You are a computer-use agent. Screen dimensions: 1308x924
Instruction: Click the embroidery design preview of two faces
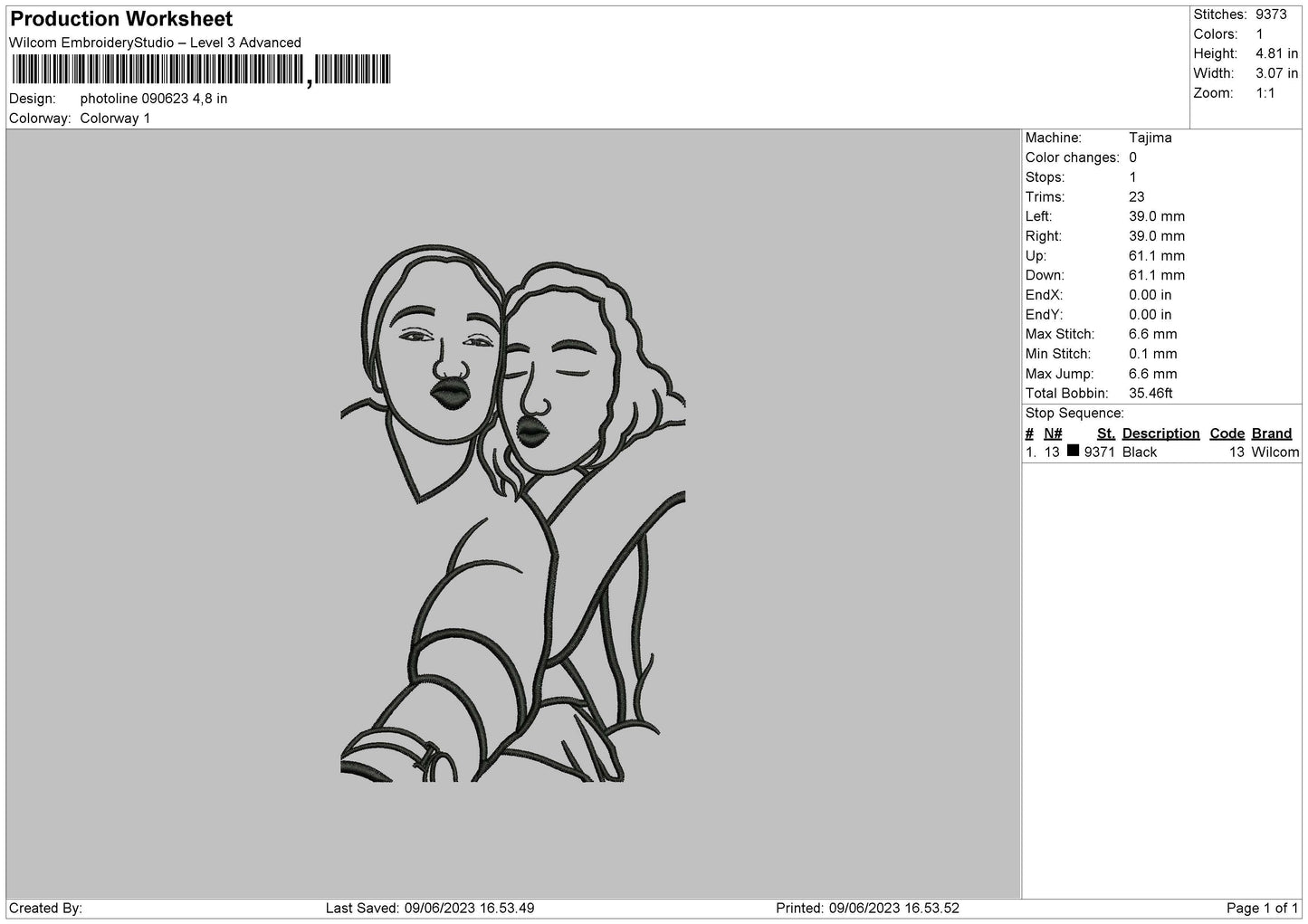click(x=512, y=513)
